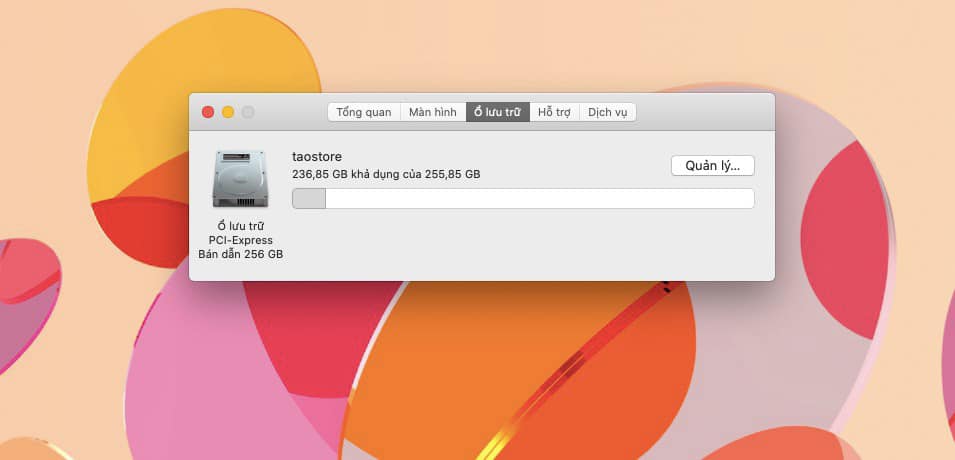Click the hard drive icon
The width and height of the screenshot is (955, 460).
point(240,178)
